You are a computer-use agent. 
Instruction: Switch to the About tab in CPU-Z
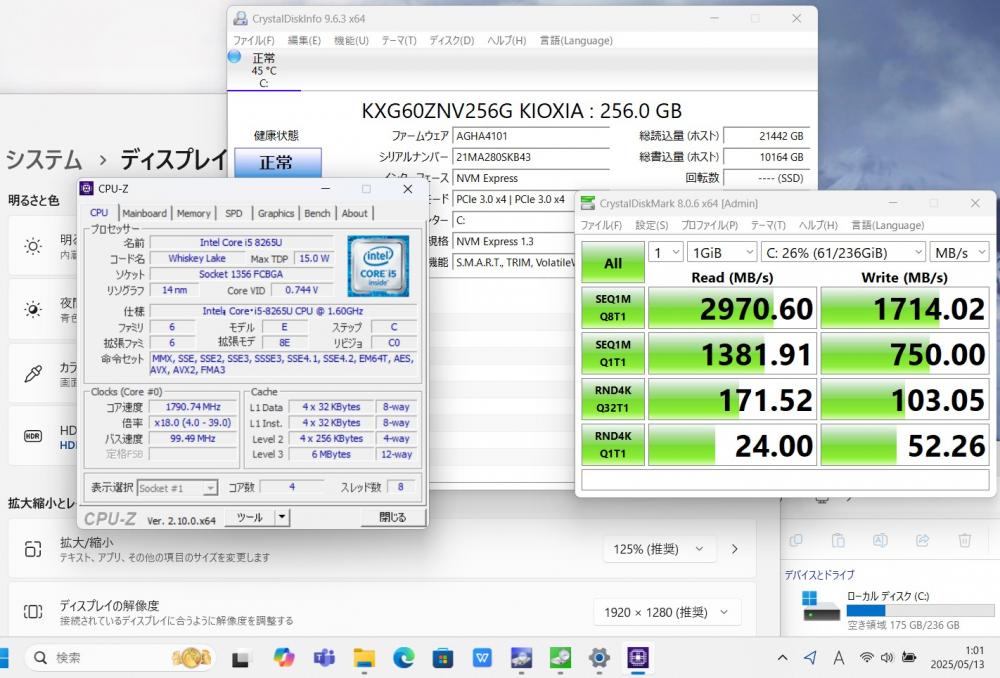pos(354,213)
